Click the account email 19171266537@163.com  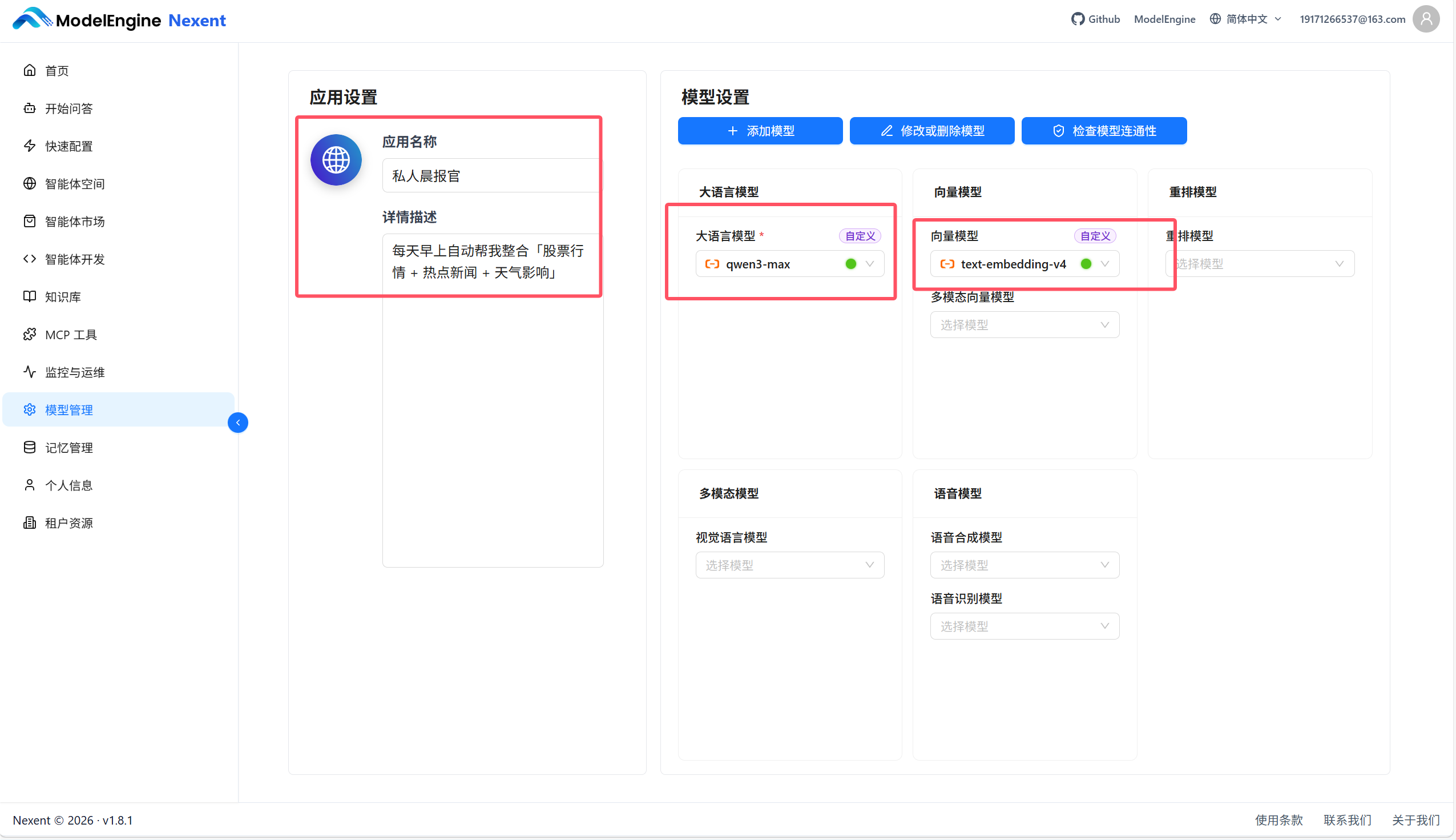pos(1352,19)
